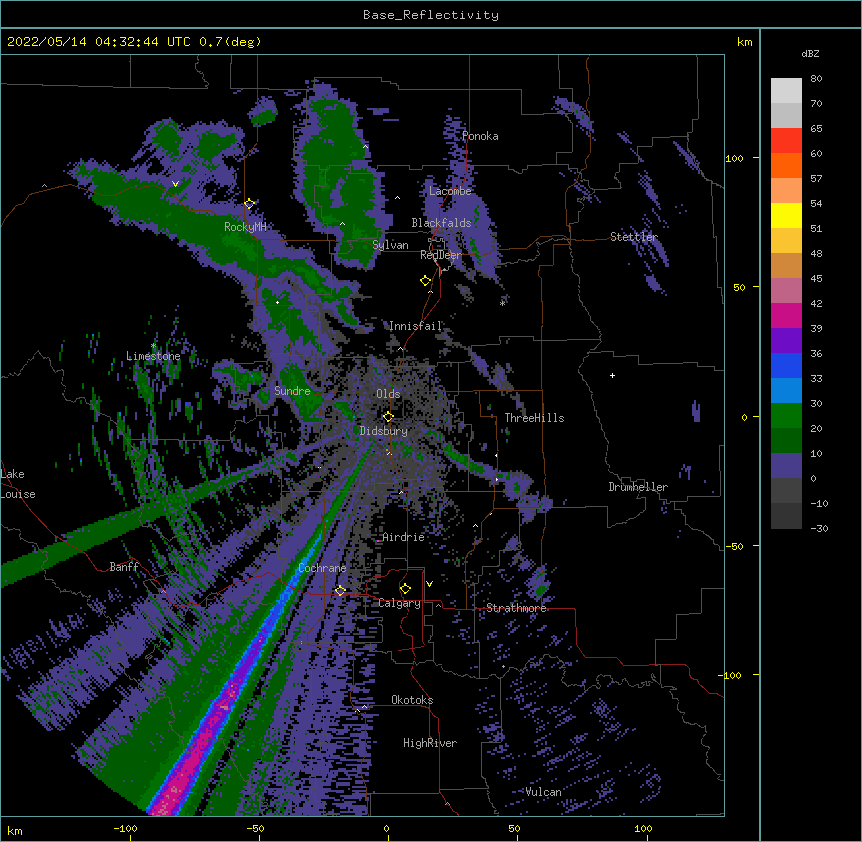Click the white plus marker north of Drumheller

[x=612, y=375]
